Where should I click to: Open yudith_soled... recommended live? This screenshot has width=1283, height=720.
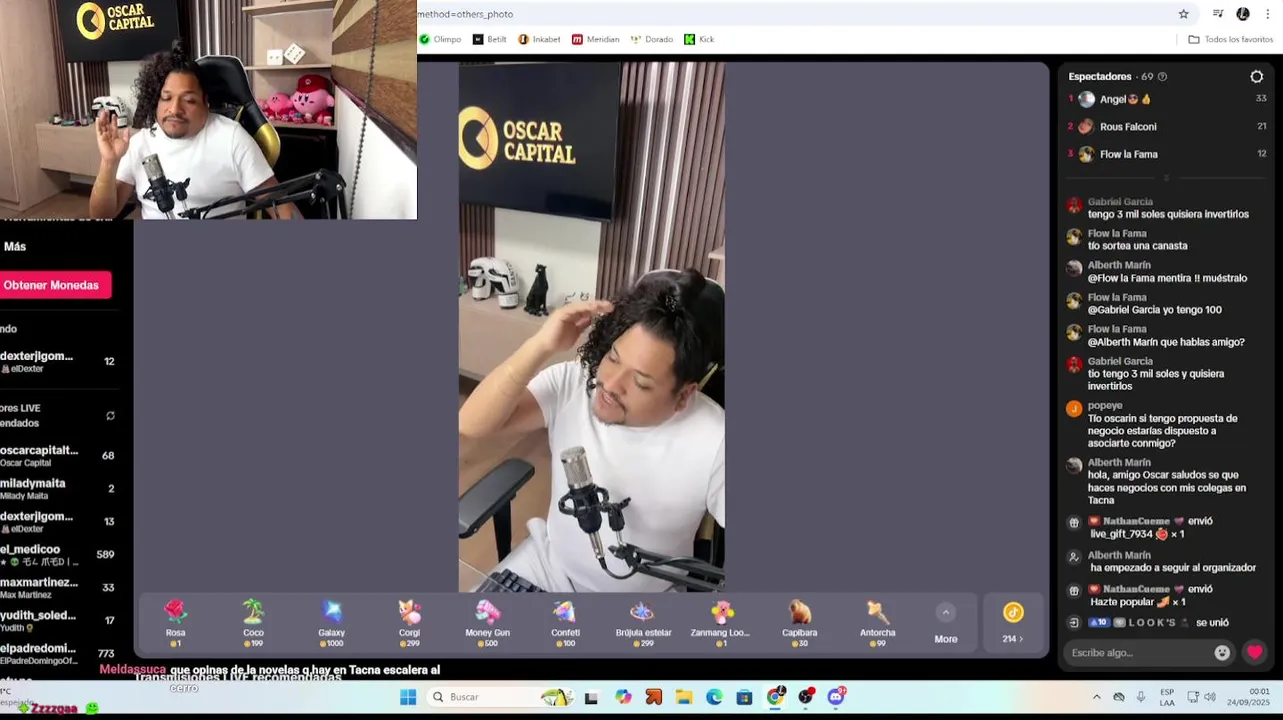click(x=58, y=621)
